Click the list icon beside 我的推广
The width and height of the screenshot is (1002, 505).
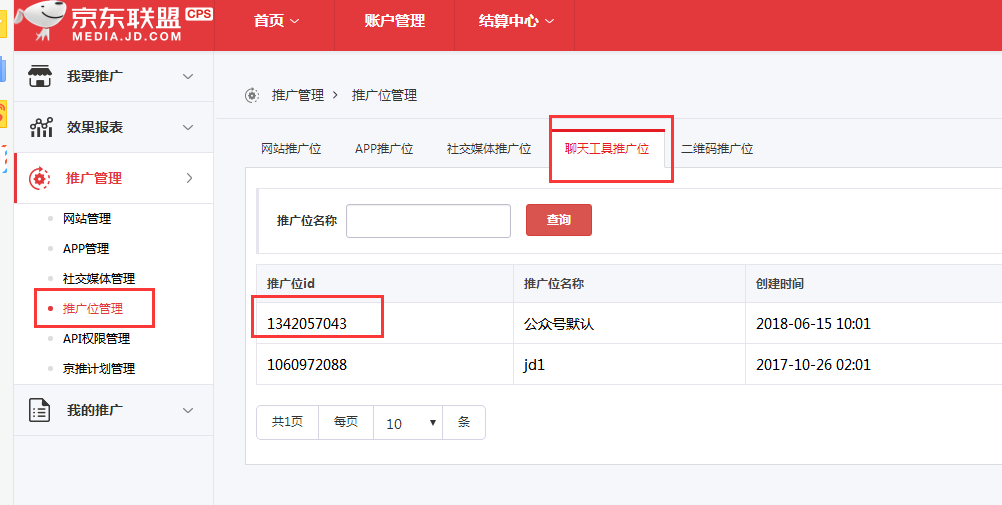pos(40,410)
